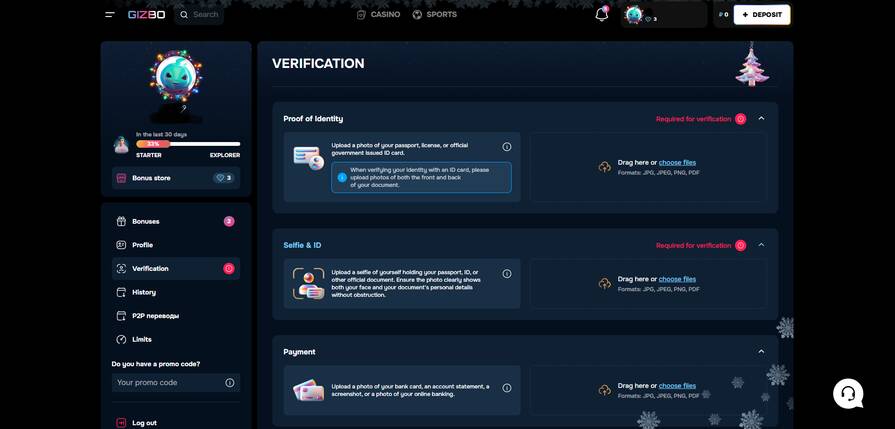Open Bonuses in the sidebar

(146, 221)
